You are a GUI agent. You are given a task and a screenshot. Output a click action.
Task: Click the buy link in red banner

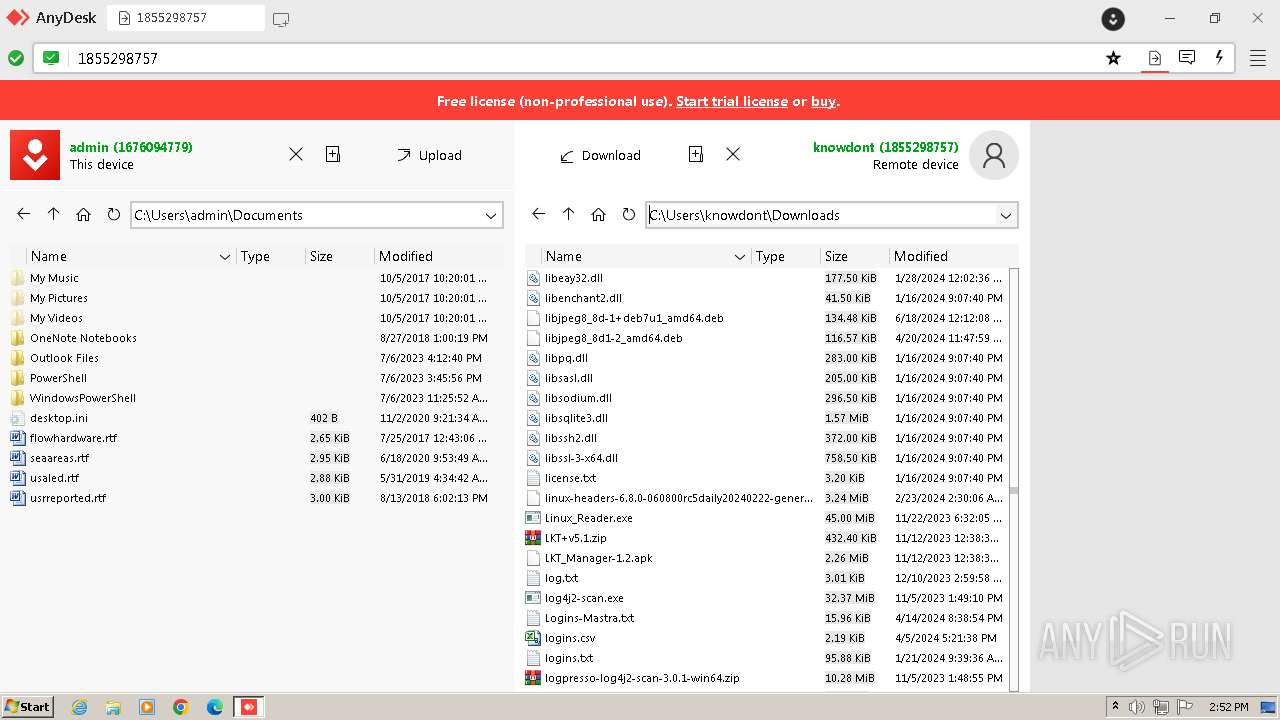(823, 101)
